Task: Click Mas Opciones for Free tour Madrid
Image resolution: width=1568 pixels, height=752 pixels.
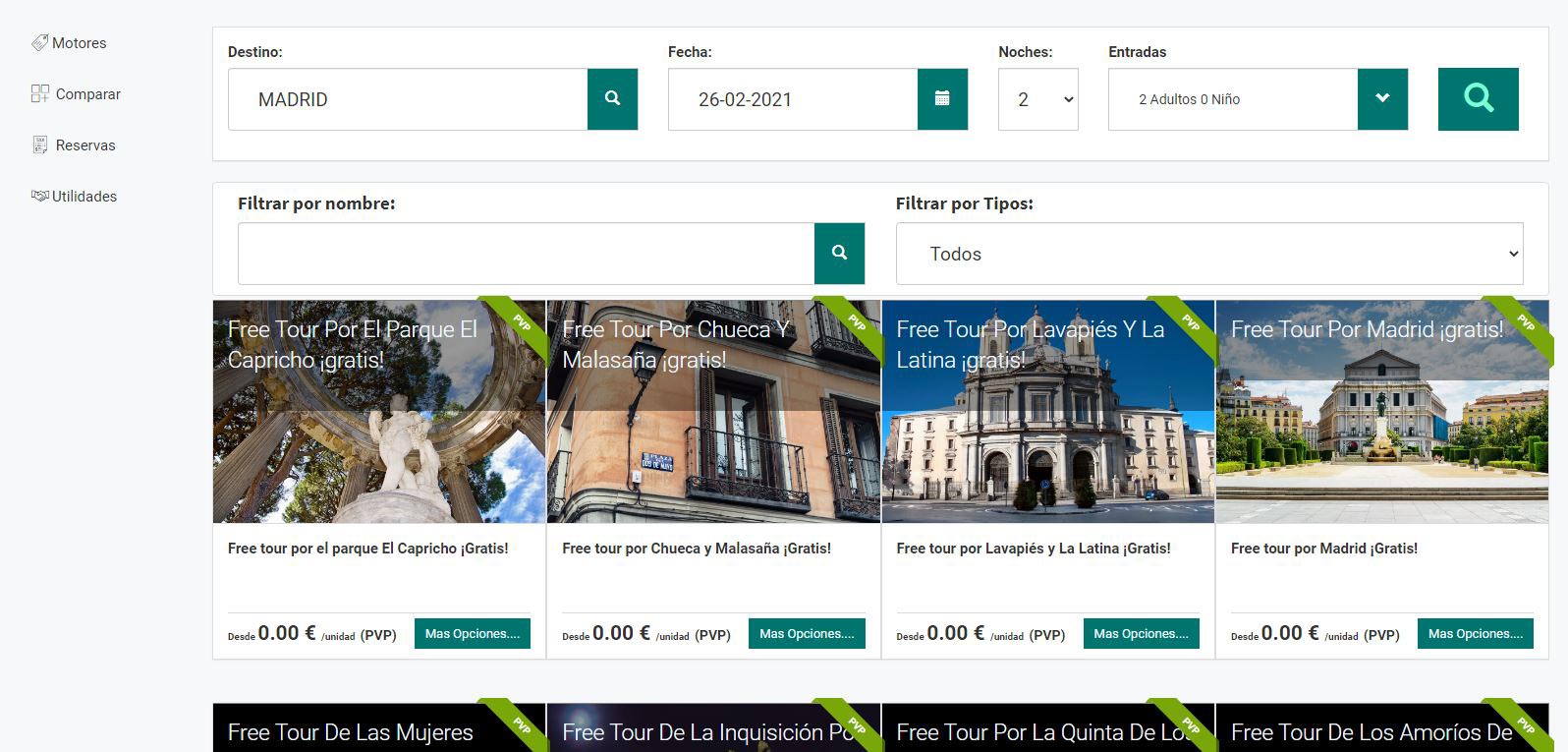Action: pyautogui.click(x=1475, y=634)
